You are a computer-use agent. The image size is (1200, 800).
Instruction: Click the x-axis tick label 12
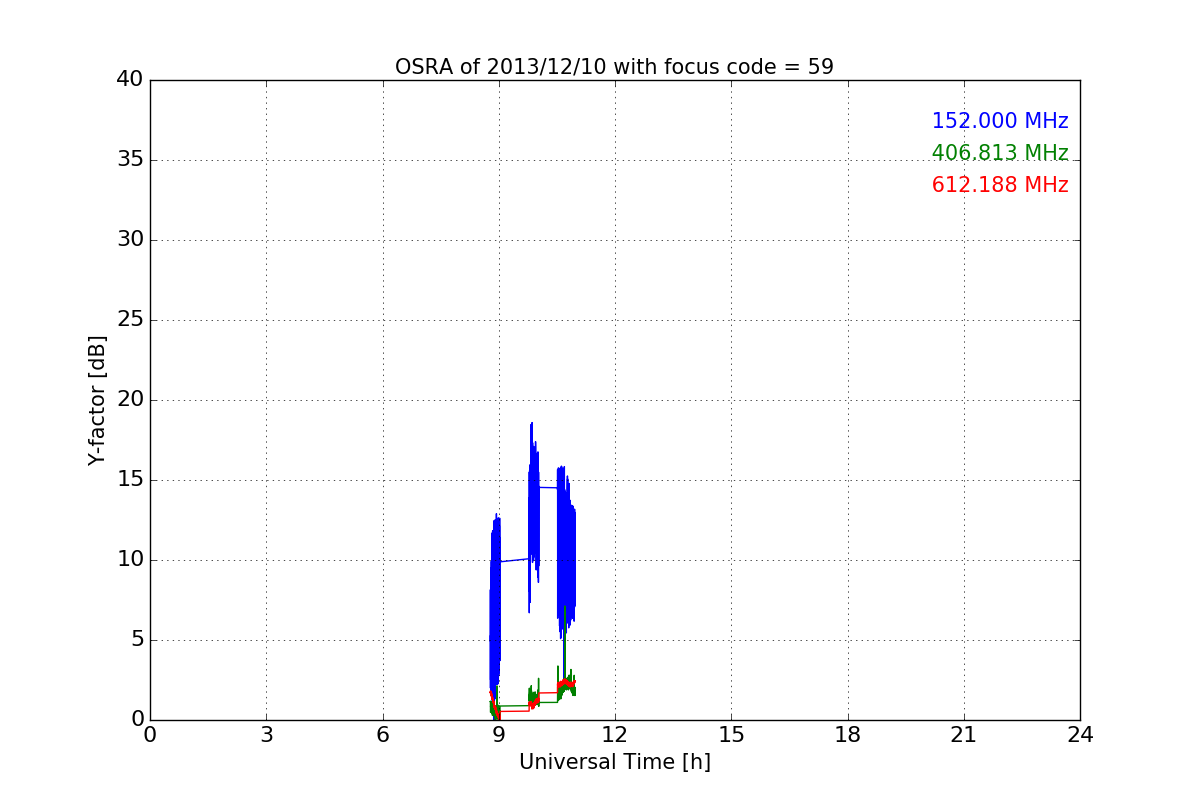(615, 735)
